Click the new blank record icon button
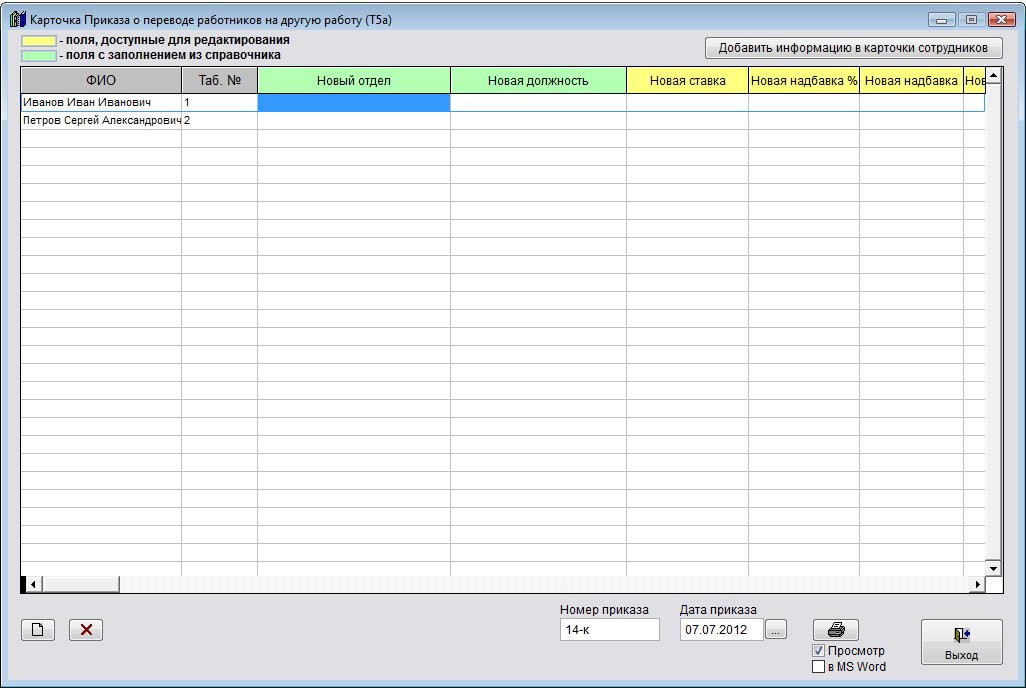Image resolution: width=1026 pixels, height=688 pixels. click(x=37, y=630)
